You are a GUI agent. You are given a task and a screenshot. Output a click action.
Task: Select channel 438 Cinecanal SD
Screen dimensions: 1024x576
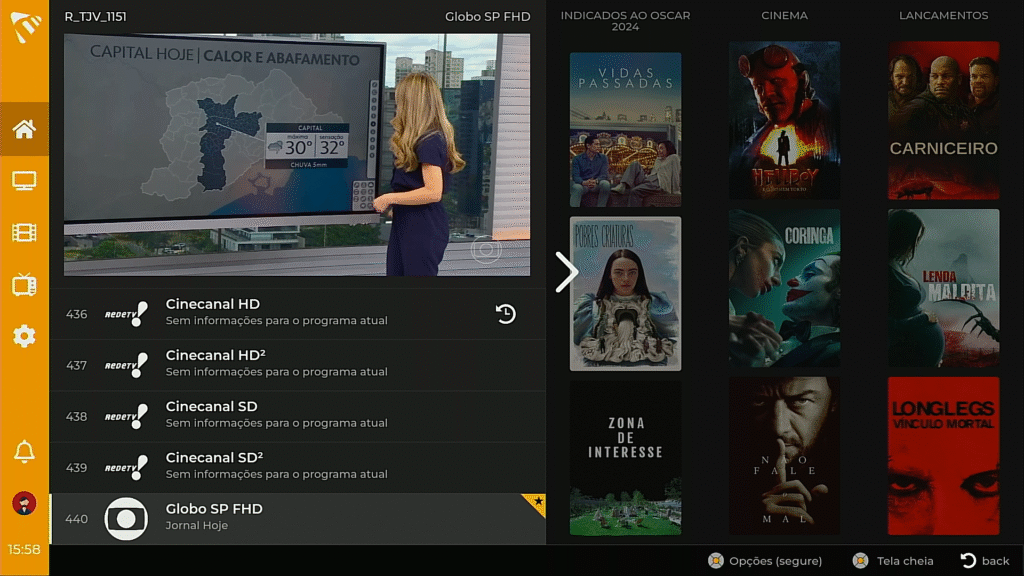click(x=297, y=416)
